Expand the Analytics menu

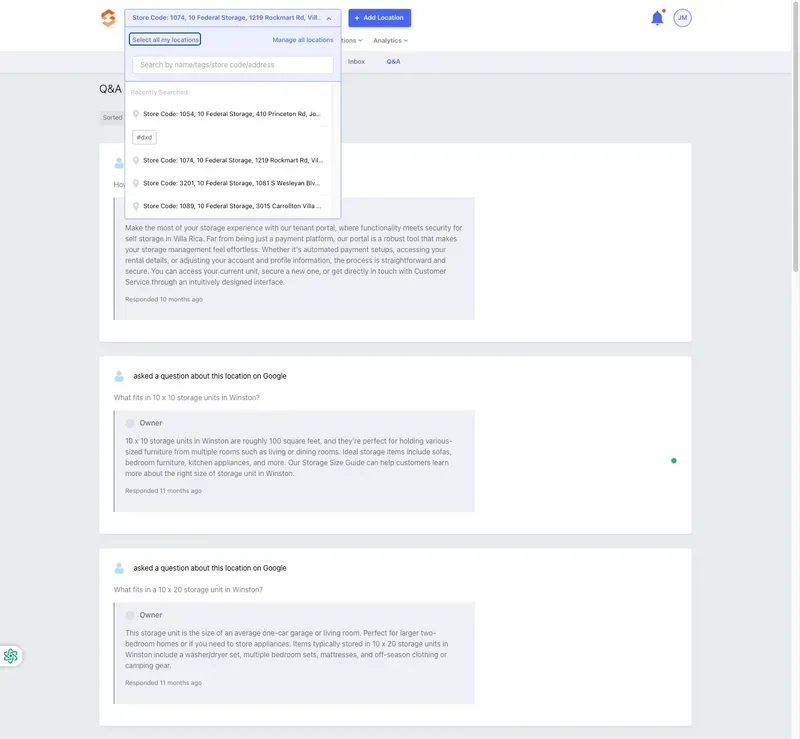(390, 40)
